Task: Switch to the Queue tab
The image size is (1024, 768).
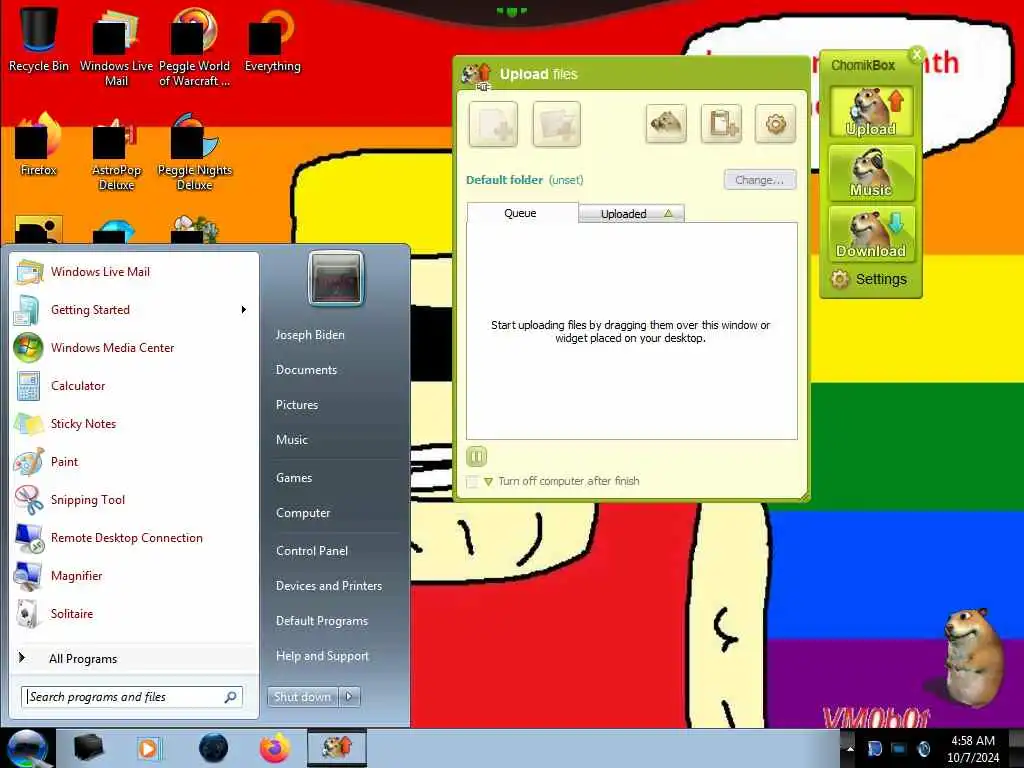Action: point(522,213)
